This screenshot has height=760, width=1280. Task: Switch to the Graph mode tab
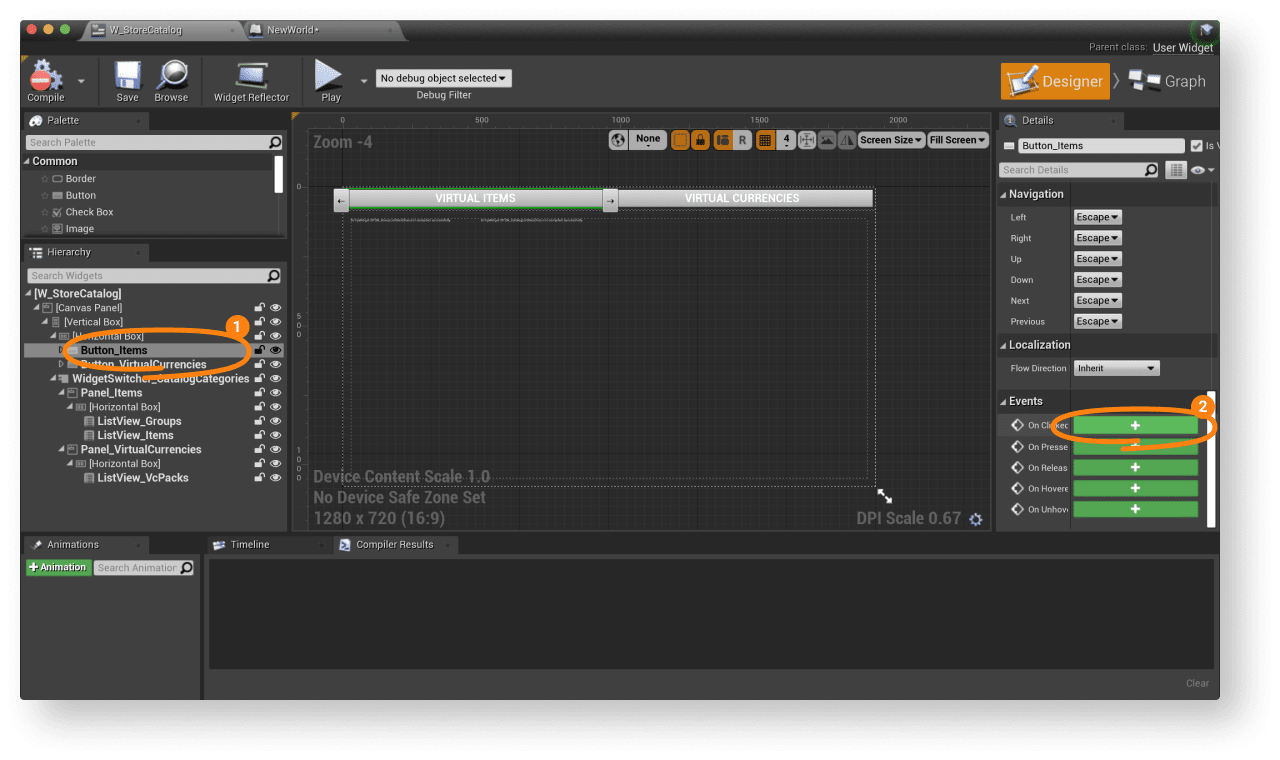click(1167, 81)
